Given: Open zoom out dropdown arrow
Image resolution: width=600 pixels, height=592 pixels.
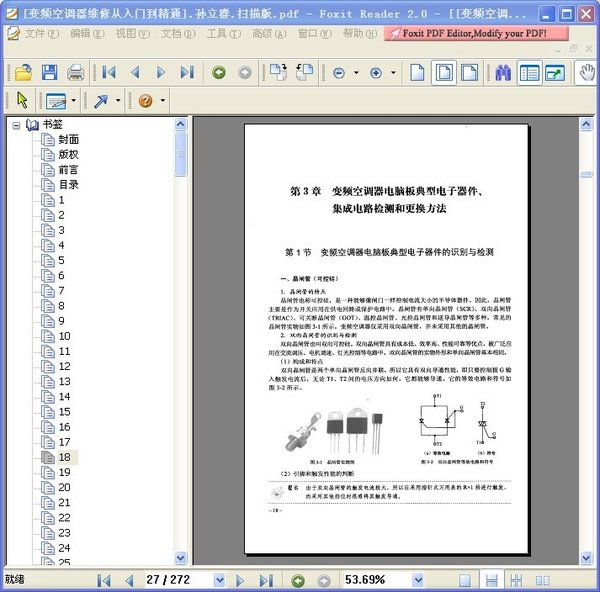Looking at the screenshot, I should pyautogui.click(x=356, y=73).
